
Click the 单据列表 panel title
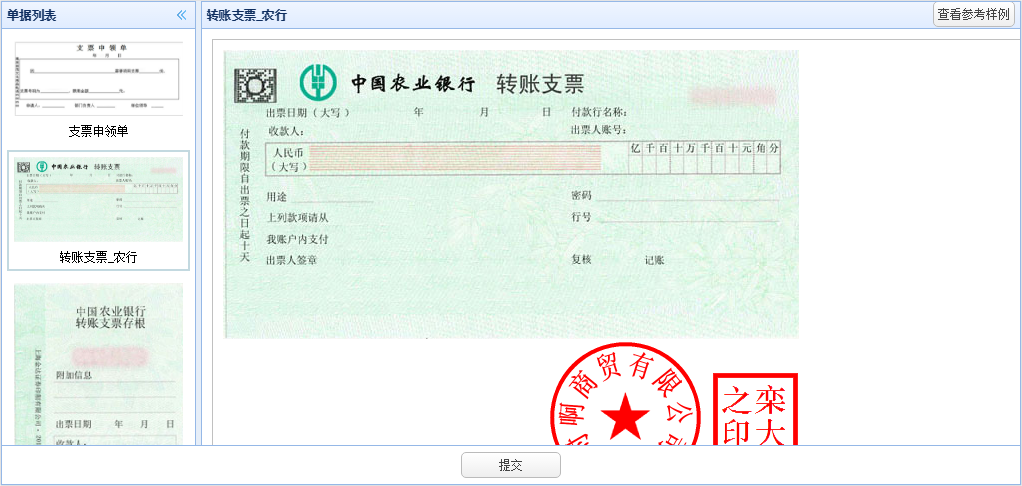32,16
